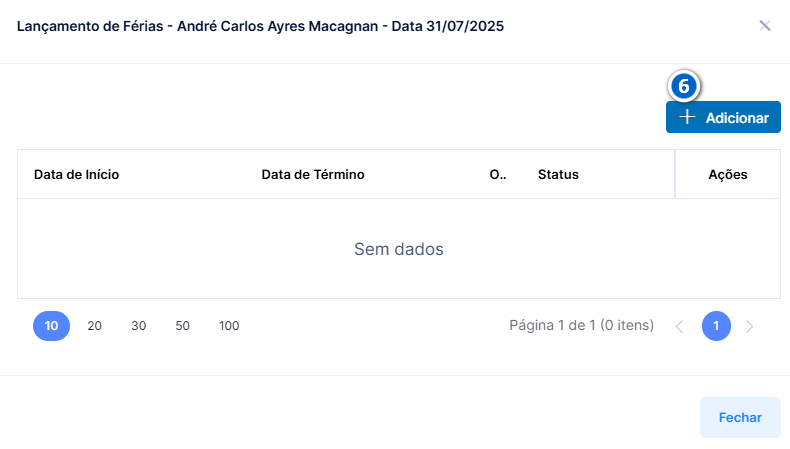The image size is (790, 449).
Task: Click the Página 1 de 1 info text
Action: click(581, 326)
